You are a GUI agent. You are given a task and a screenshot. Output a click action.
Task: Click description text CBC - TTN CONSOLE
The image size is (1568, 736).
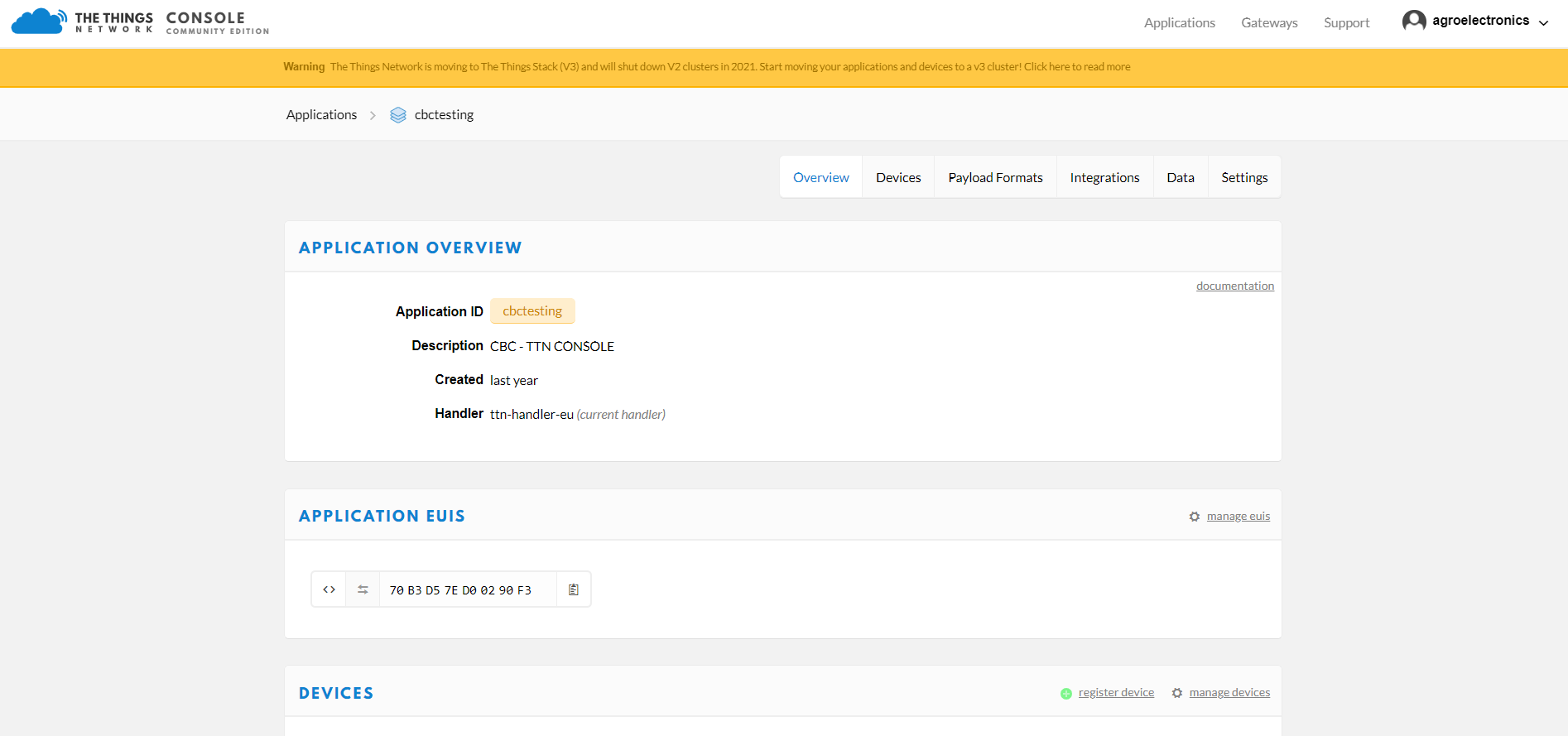[x=552, y=346]
